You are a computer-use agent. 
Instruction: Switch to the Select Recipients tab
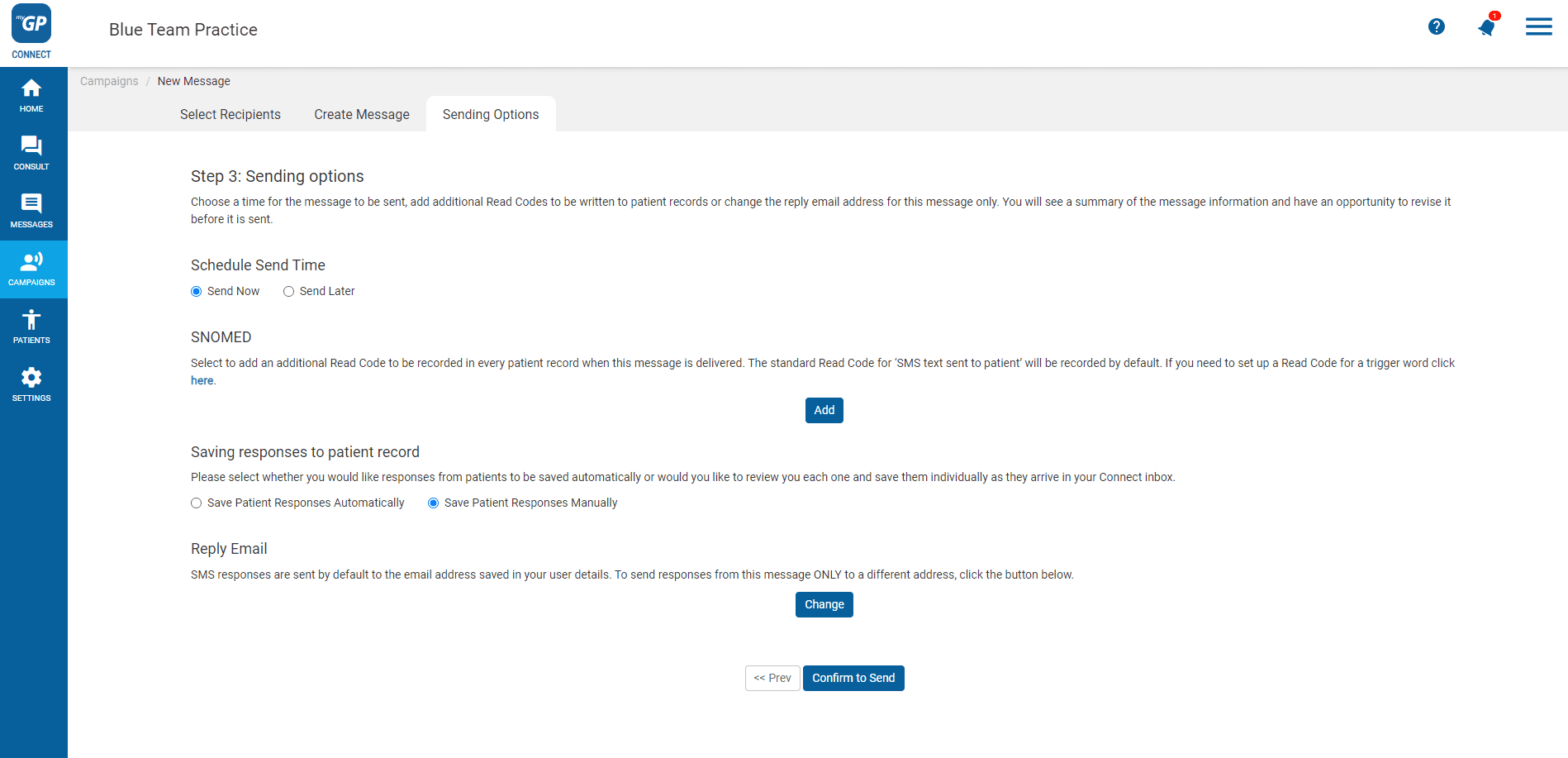[x=230, y=114]
